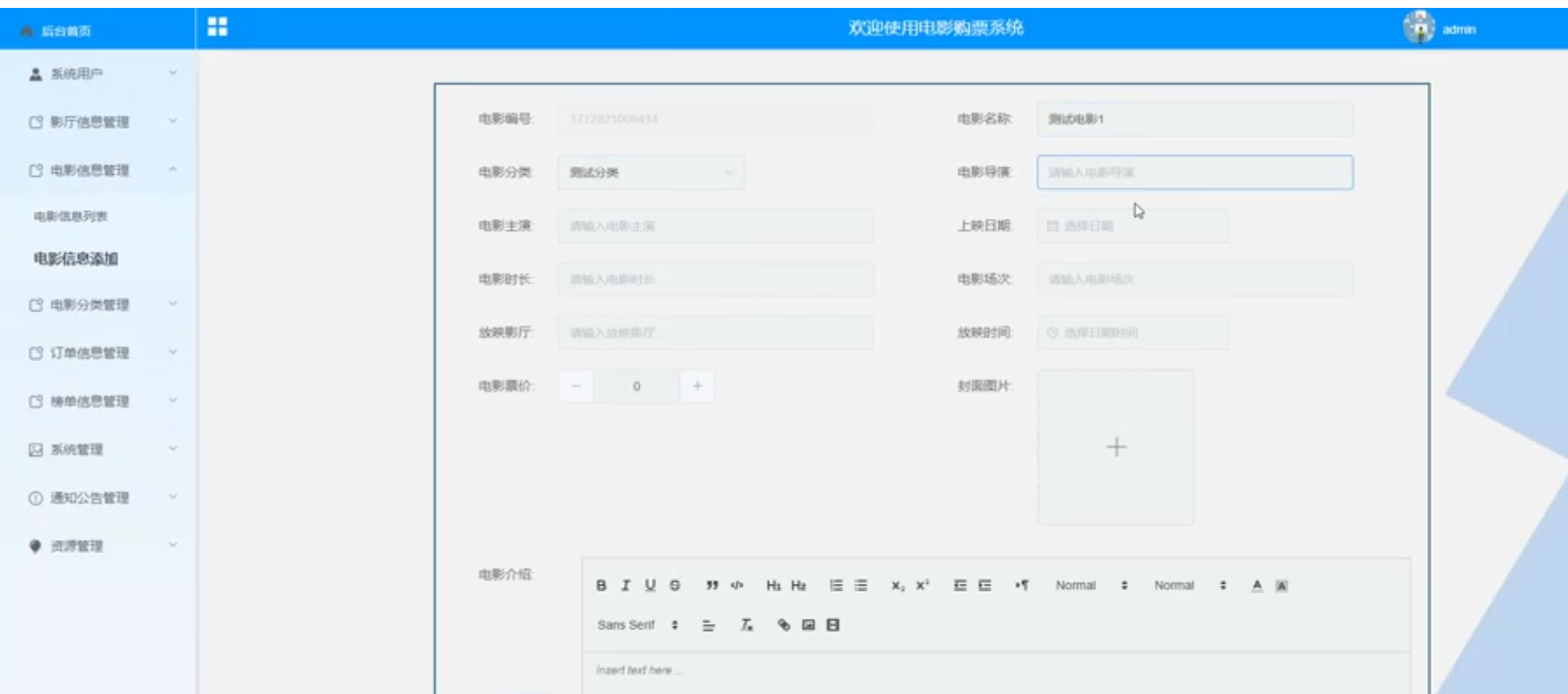The height and width of the screenshot is (694, 1568).
Task: Insert a video via the film icon
Action: pyautogui.click(x=833, y=625)
